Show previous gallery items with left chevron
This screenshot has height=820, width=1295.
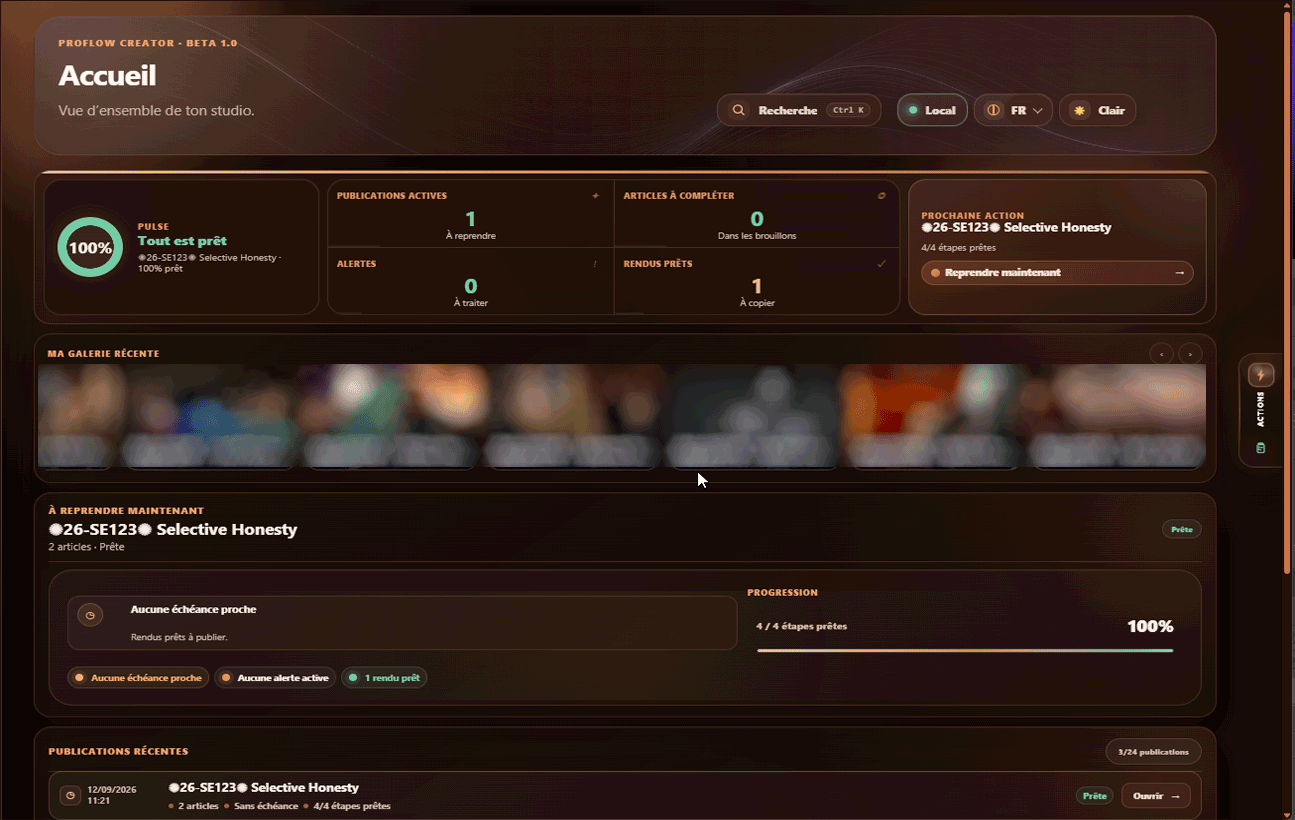1161,353
